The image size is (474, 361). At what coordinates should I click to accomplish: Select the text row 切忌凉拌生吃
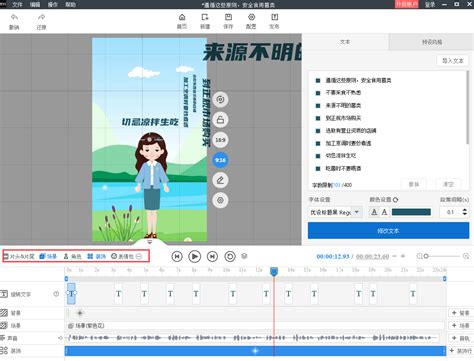click(x=341, y=156)
